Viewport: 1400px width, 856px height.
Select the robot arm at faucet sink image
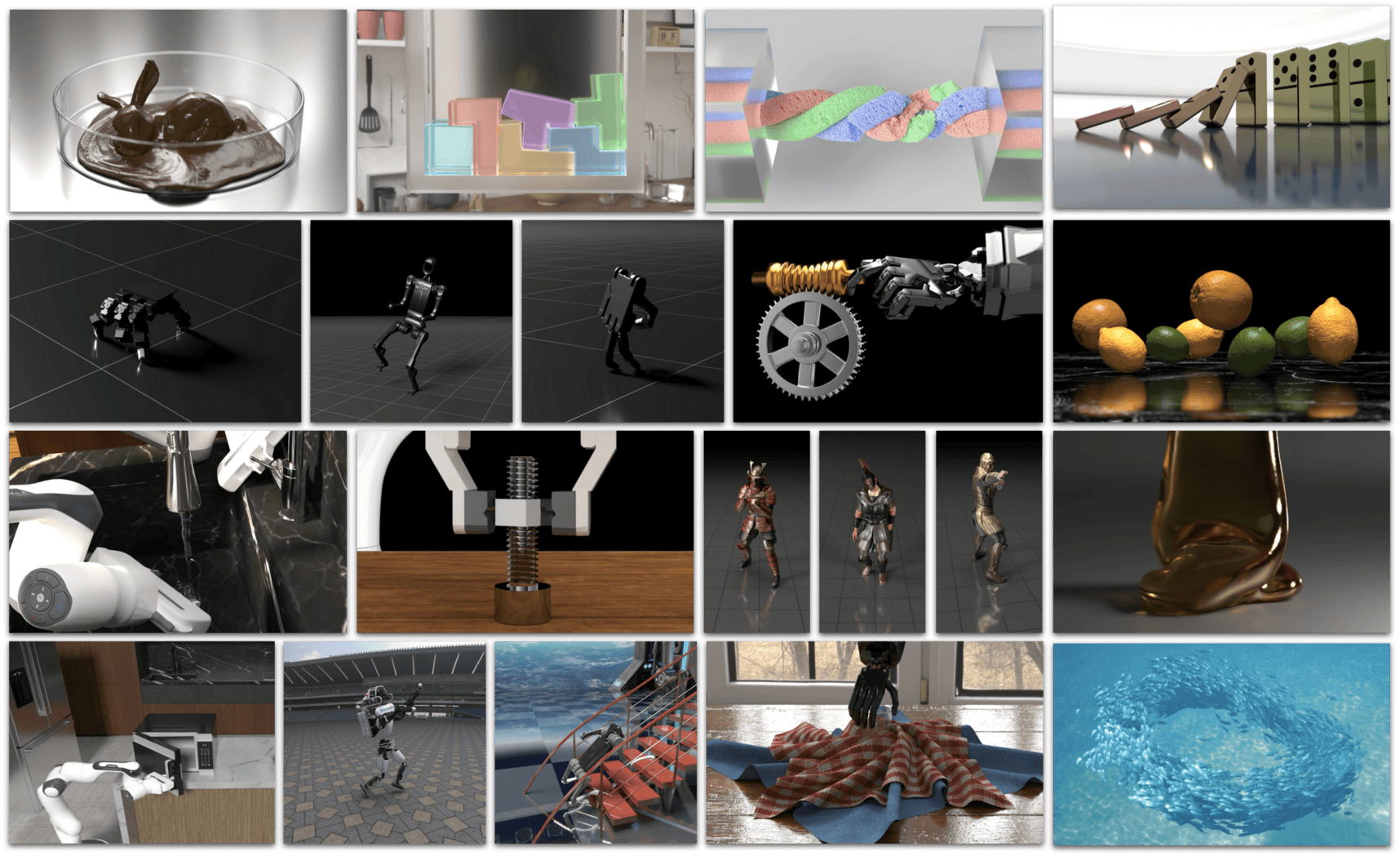pyautogui.click(x=178, y=532)
